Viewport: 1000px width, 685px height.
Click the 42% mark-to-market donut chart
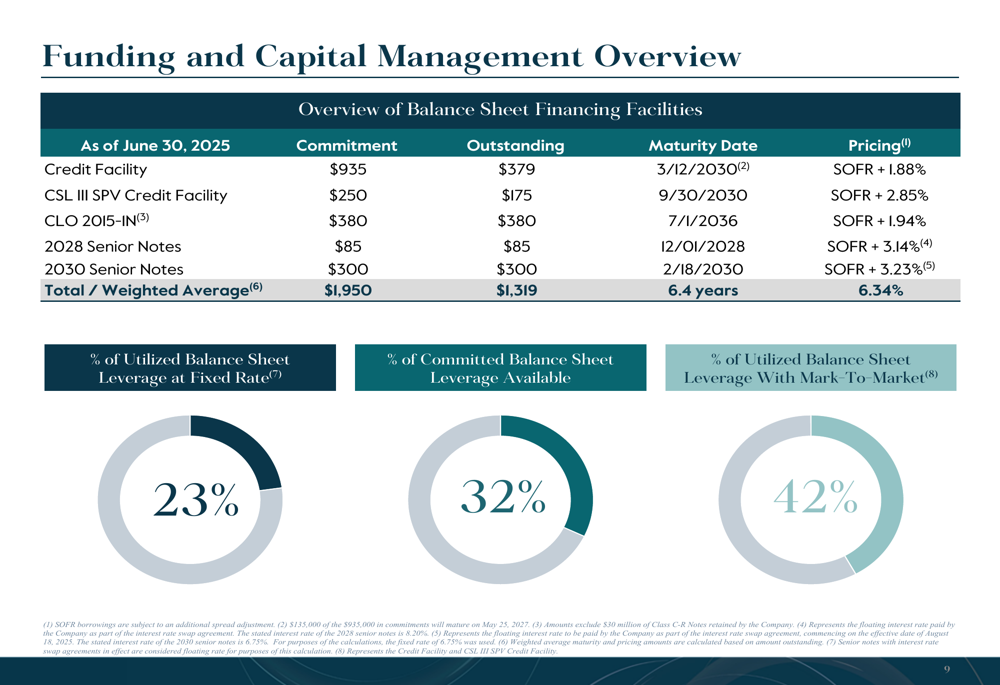tap(811, 499)
